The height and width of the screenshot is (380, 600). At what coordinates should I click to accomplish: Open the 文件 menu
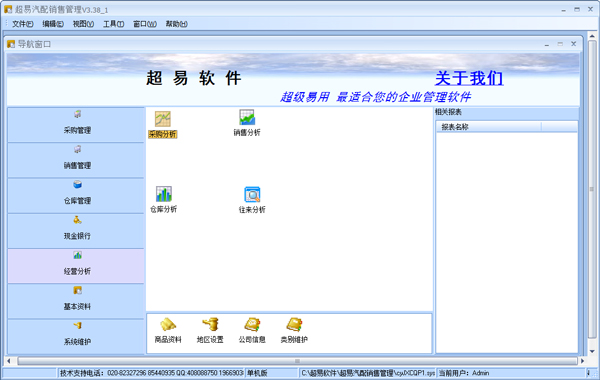[x=23, y=24]
